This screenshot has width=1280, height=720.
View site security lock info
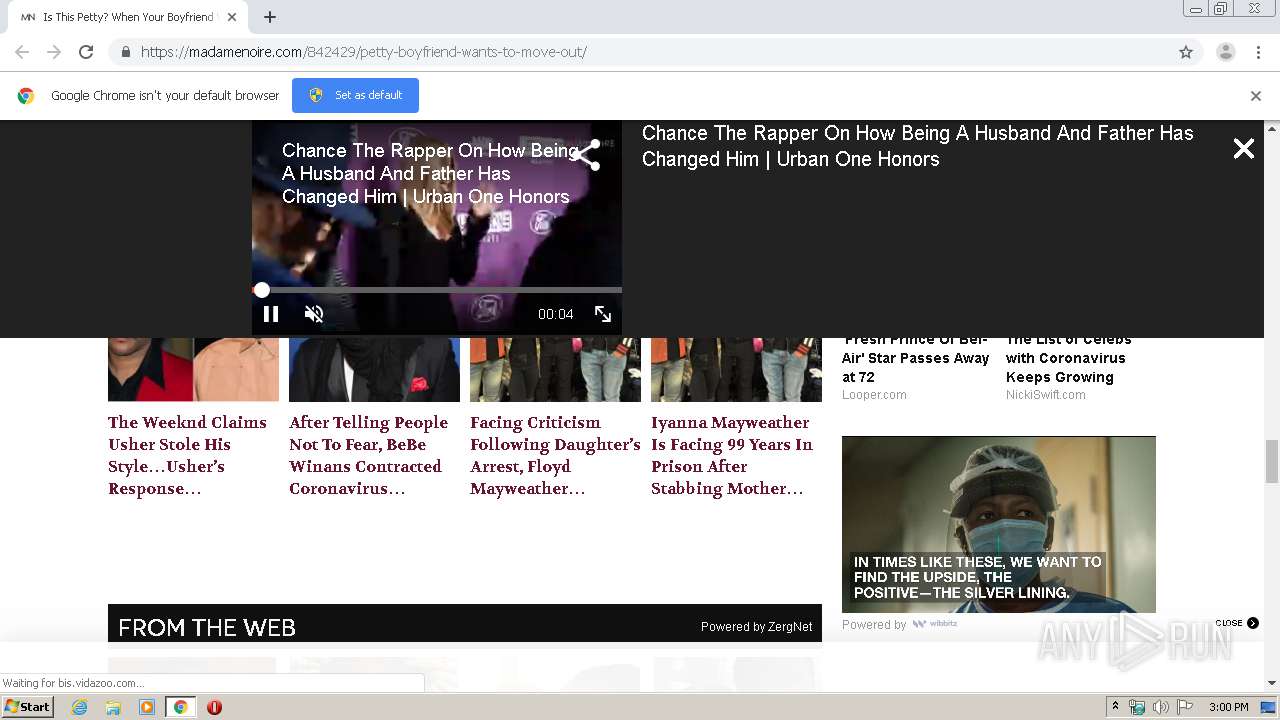(x=125, y=52)
